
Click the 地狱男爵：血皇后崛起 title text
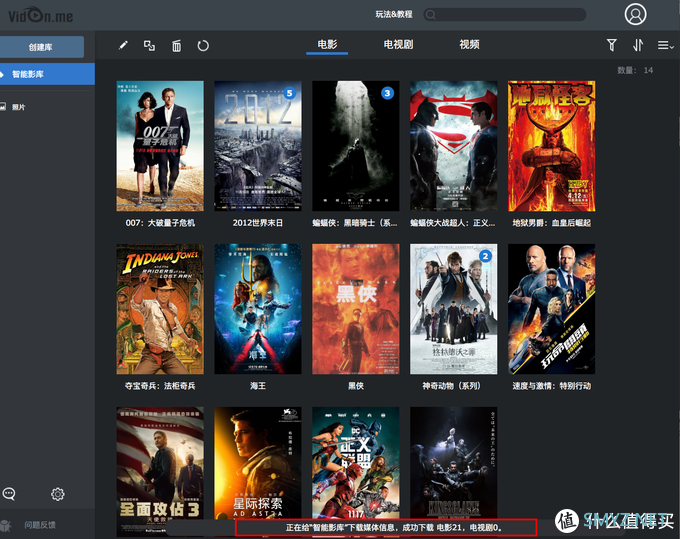552,223
